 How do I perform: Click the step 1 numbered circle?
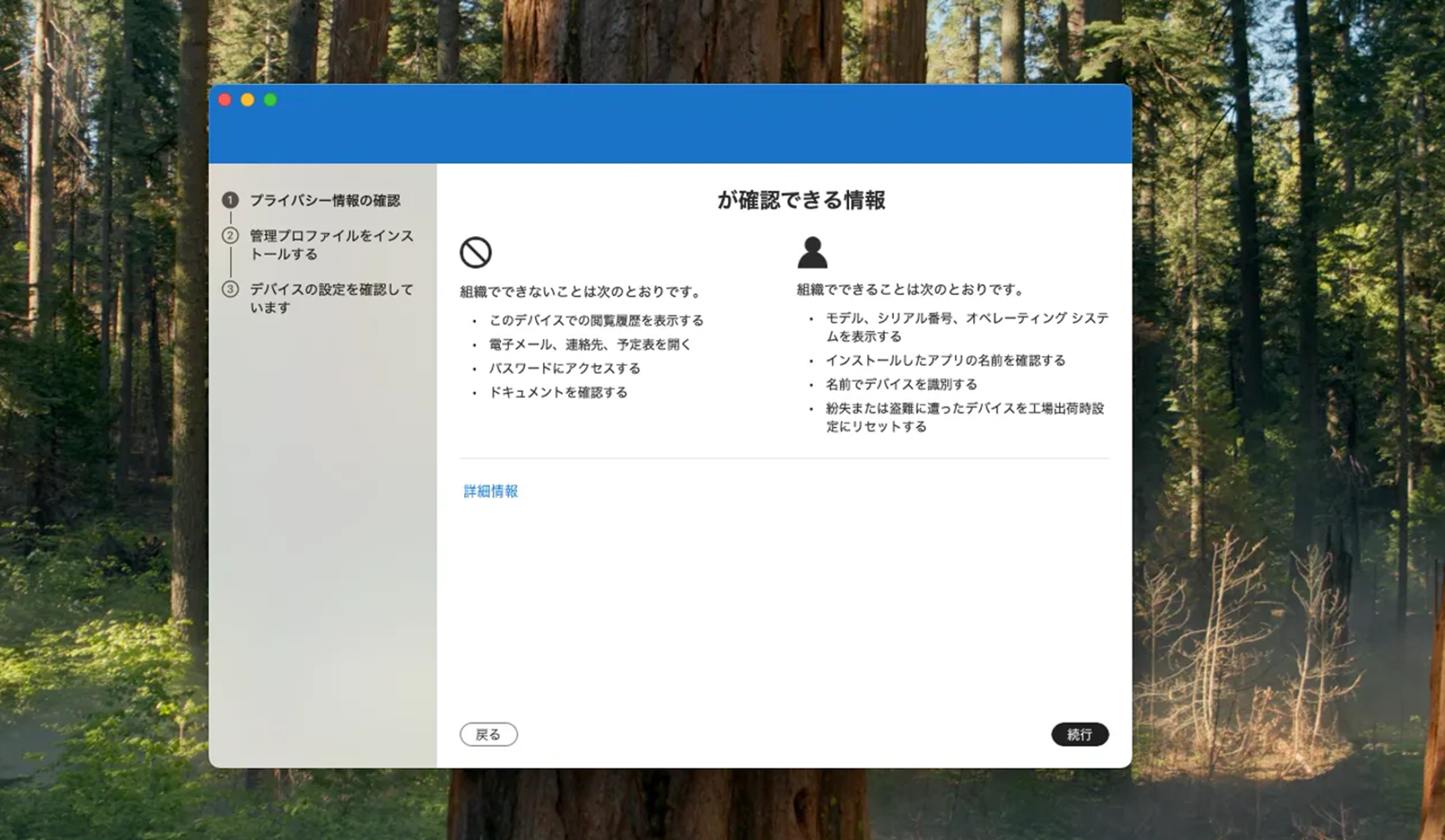pyautogui.click(x=230, y=199)
